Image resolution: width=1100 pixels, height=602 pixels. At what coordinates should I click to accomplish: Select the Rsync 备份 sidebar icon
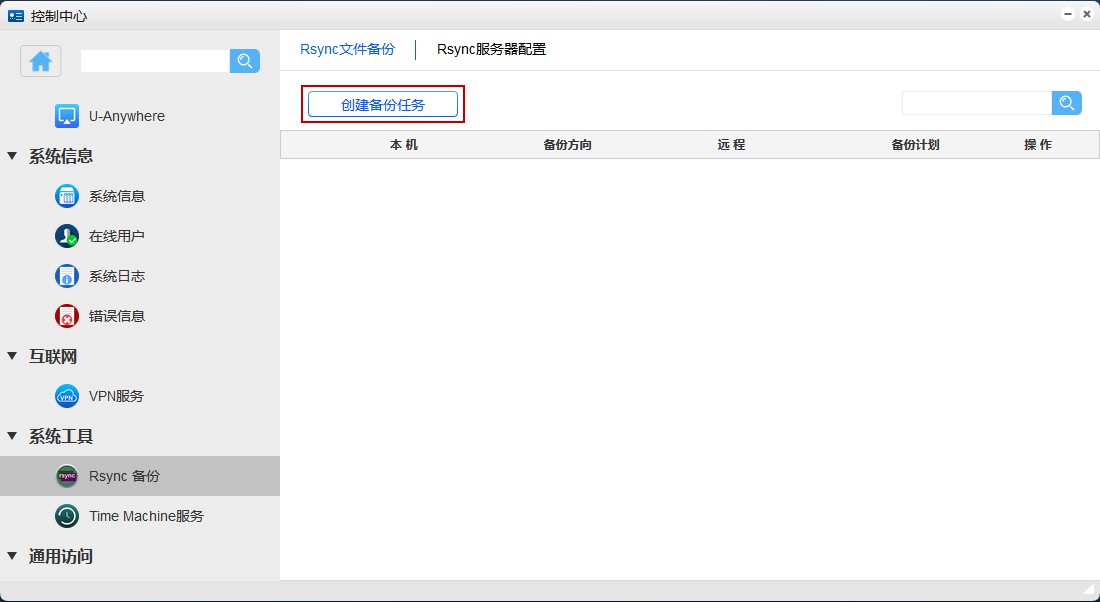point(66,476)
